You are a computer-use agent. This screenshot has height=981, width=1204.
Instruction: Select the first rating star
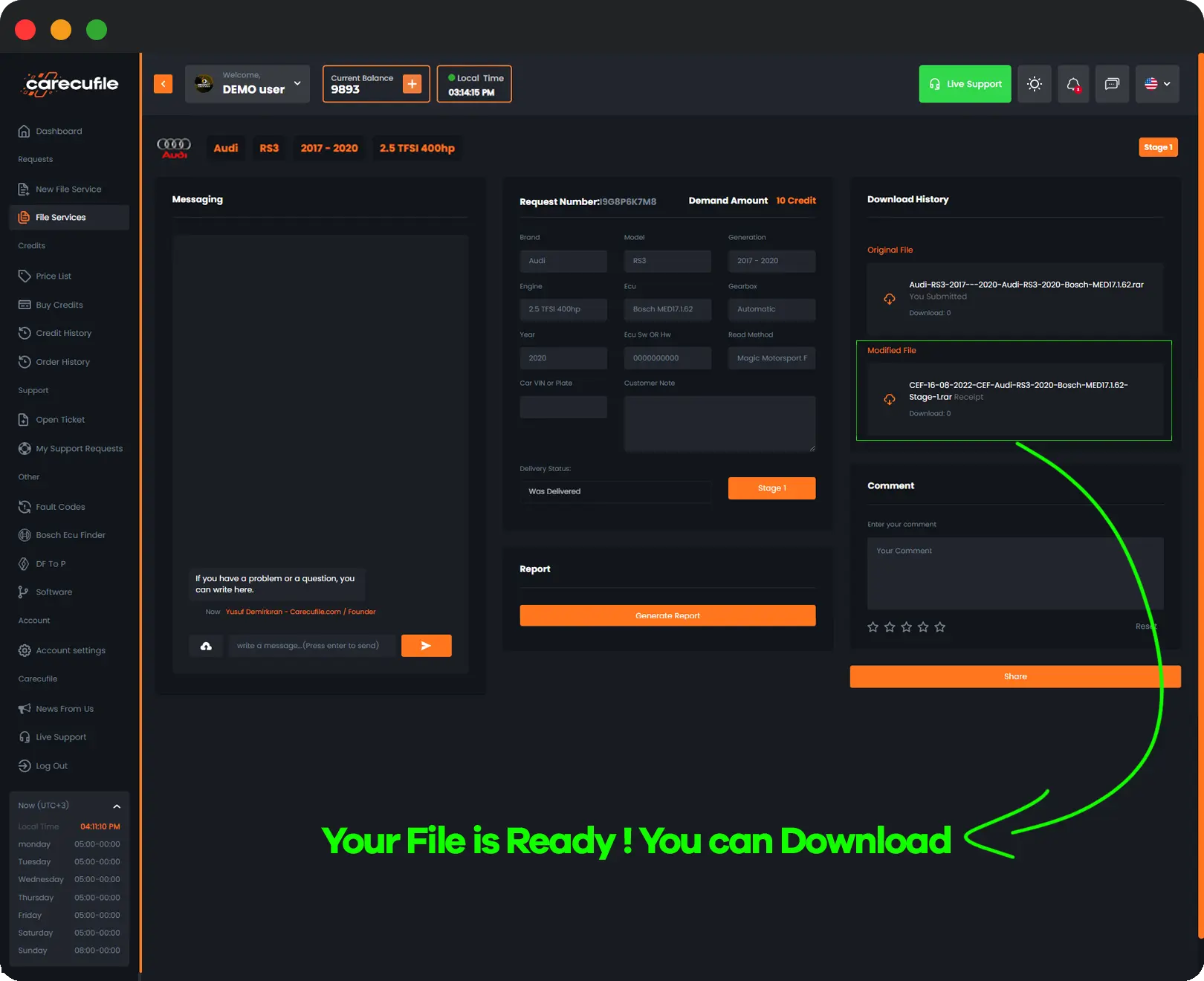873,627
